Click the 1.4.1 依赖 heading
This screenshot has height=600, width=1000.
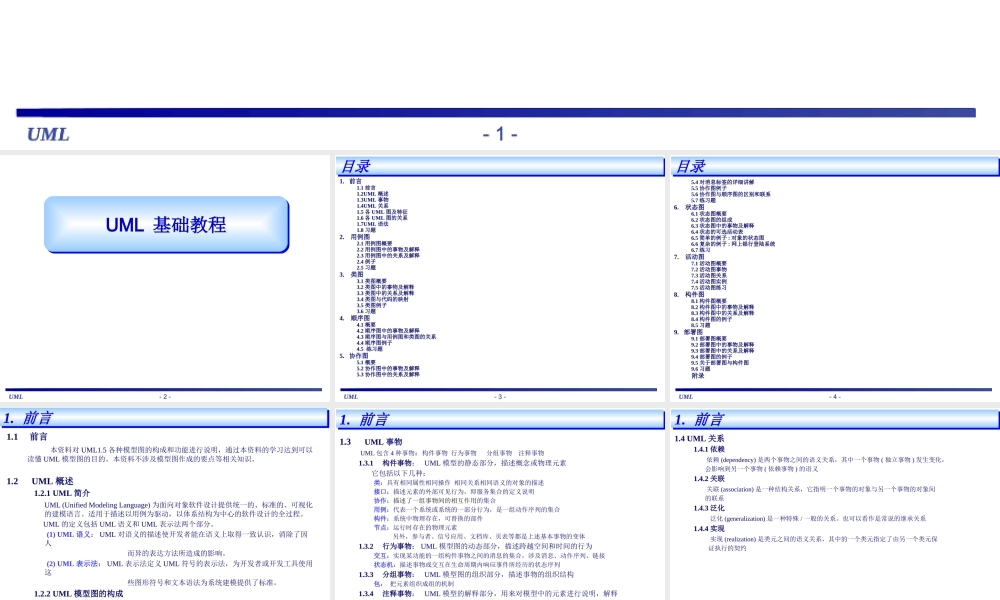pyautogui.click(x=709, y=449)
